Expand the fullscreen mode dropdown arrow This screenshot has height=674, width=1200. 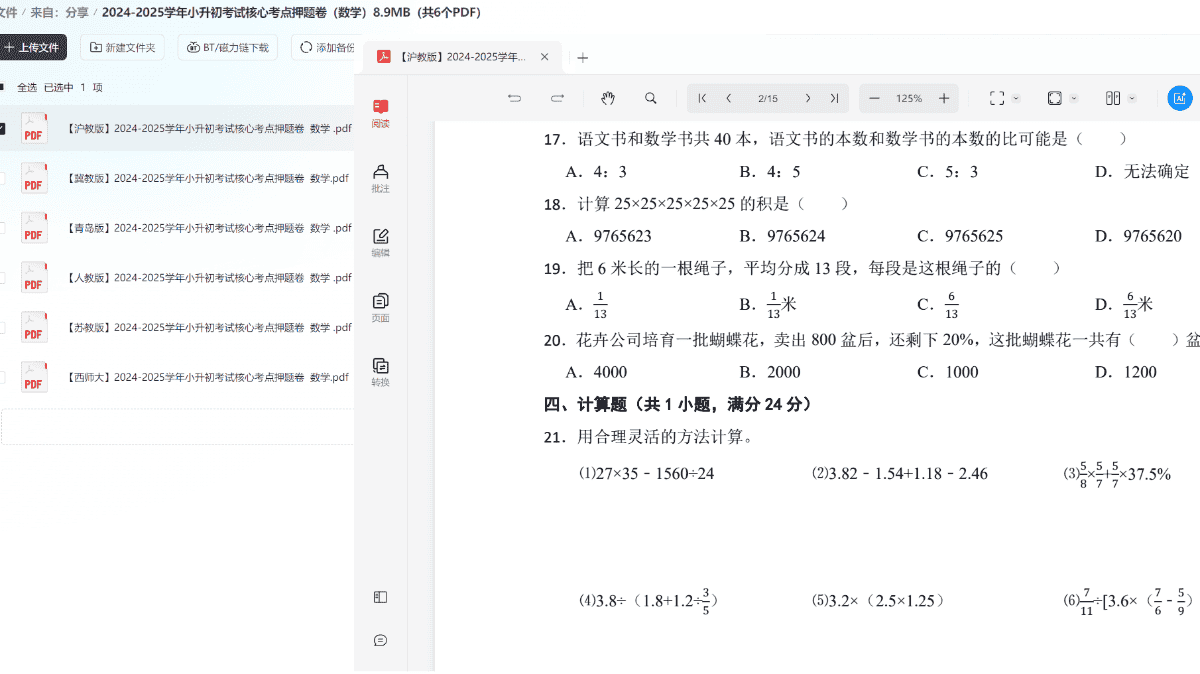coord(1016,98)
